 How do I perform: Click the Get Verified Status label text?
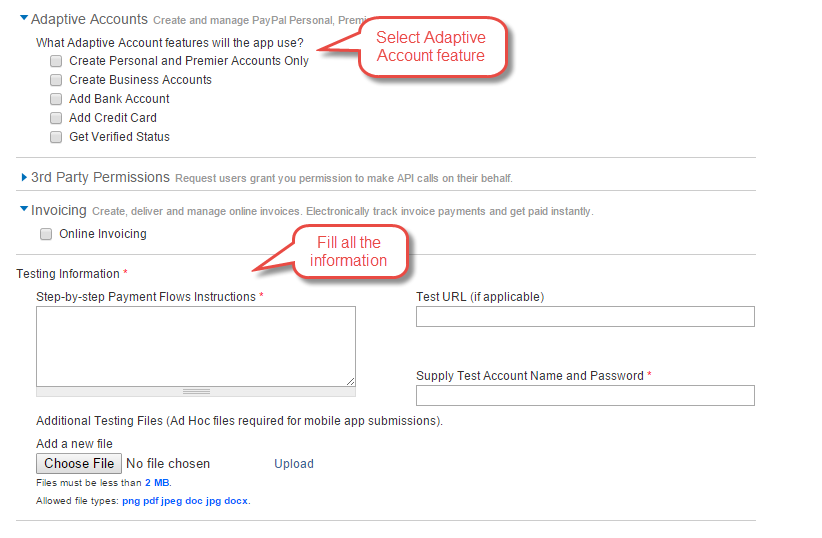pyautogui.click(x=119, y=137)
